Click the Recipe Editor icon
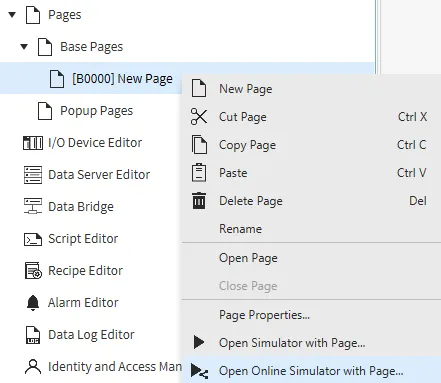Viewport: 441px width, 383px height. tap(33, 270)
